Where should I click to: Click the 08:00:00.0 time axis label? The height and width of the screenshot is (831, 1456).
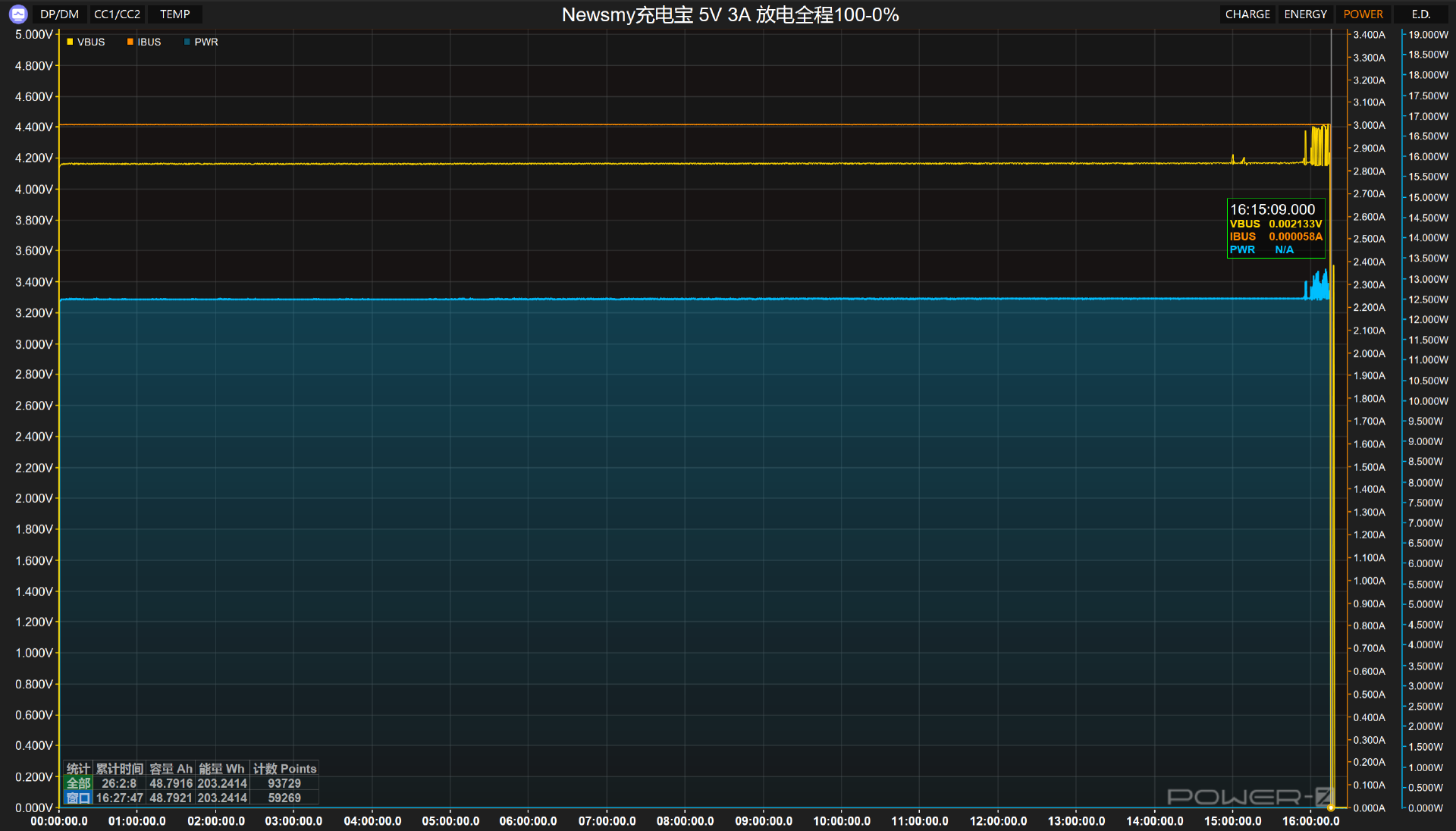click(685, 821)
